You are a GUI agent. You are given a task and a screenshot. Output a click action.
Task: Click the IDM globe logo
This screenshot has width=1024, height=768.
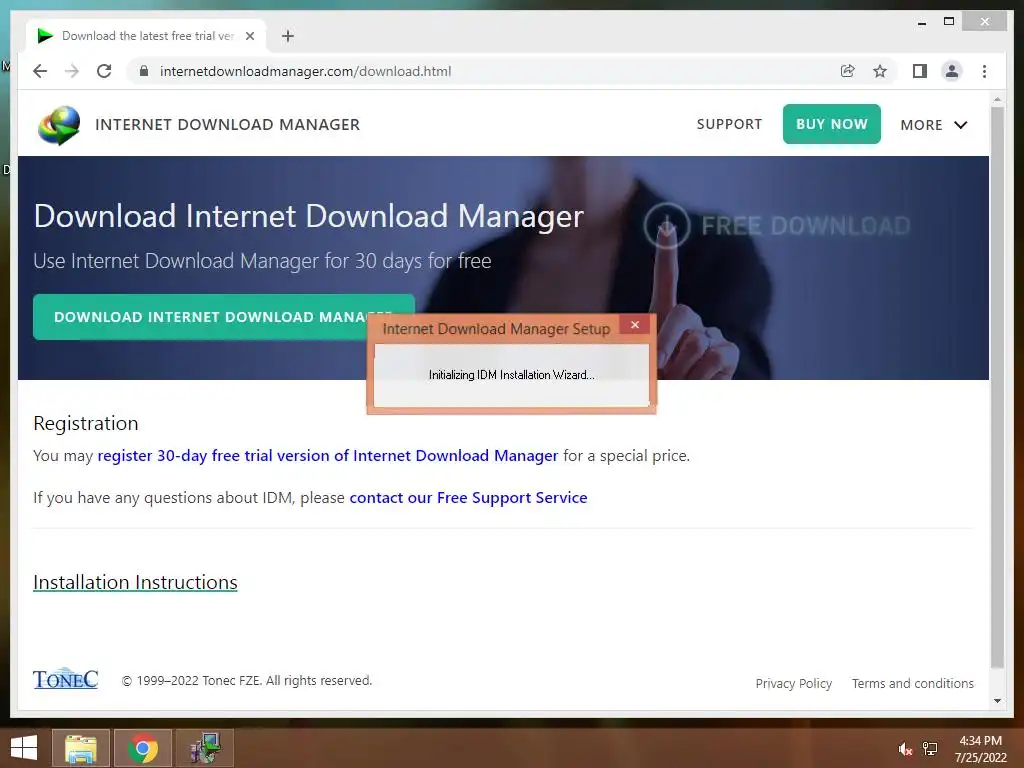click(x=59, y=125)
